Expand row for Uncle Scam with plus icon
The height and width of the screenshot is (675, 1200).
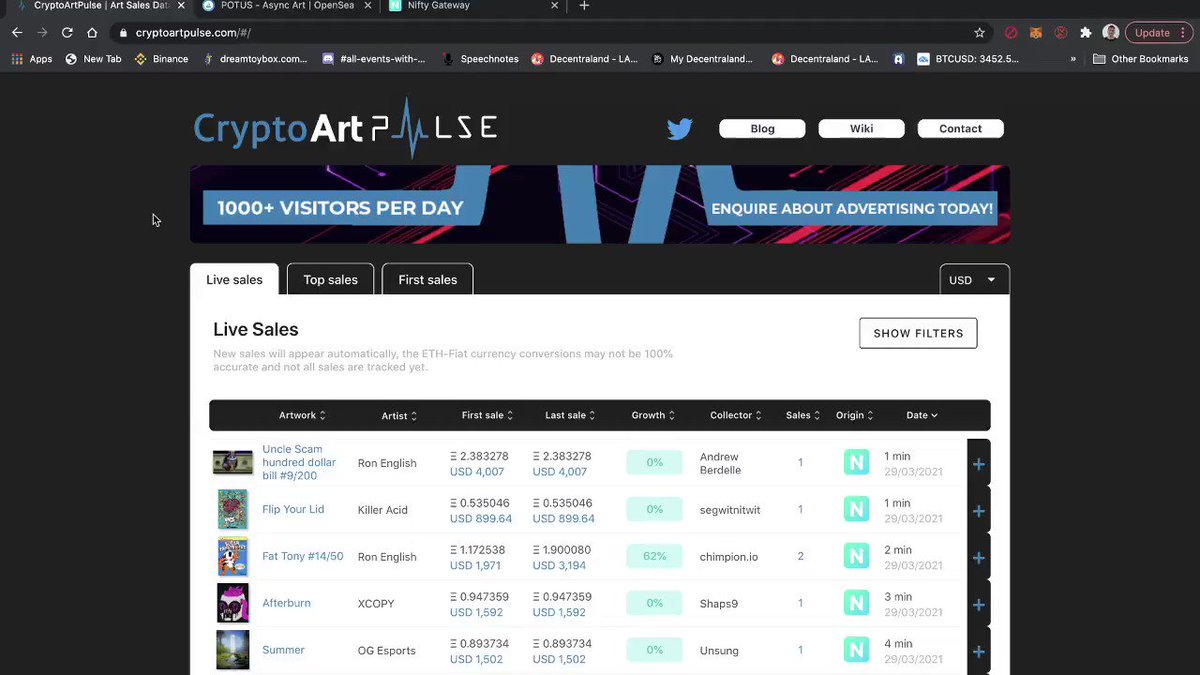(979, 464)
